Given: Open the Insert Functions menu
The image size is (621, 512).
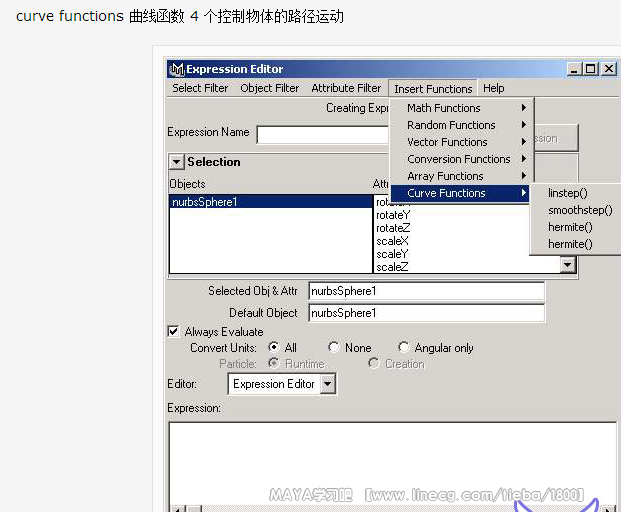Looking at the screenshot, I should point(433,89).
